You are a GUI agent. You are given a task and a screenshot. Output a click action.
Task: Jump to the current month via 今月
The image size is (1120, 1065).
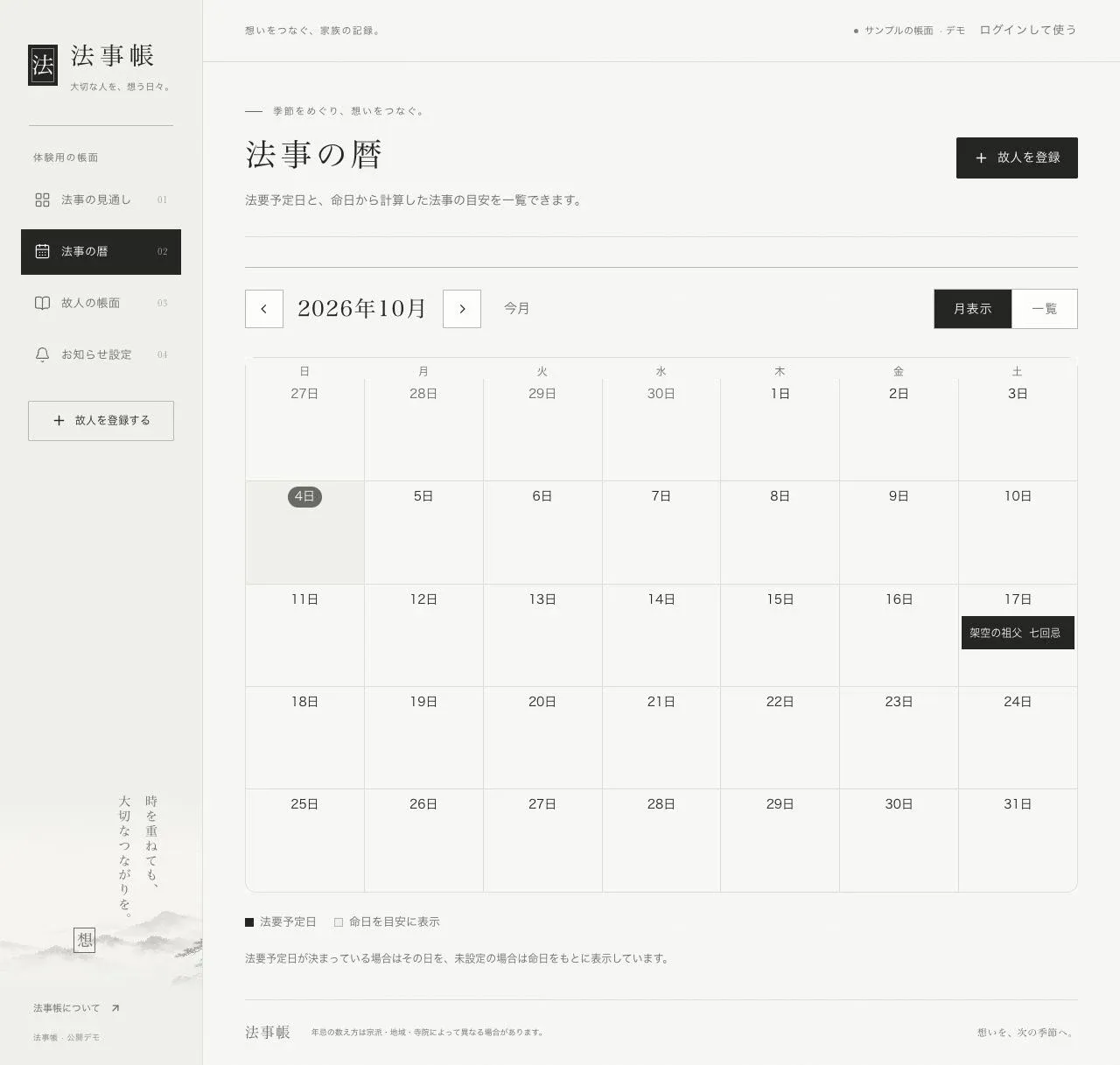[516, 309]
